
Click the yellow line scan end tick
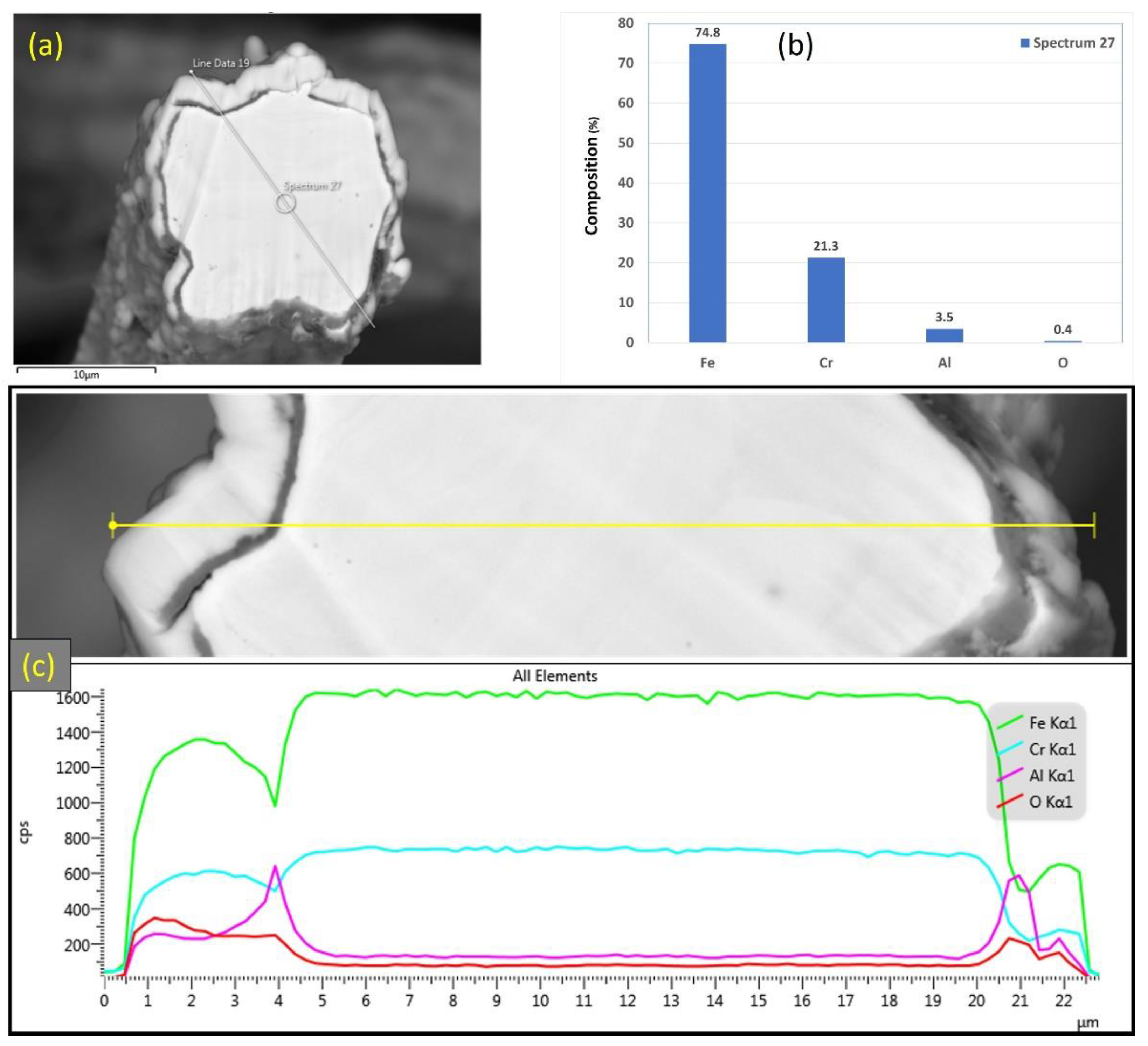click(1094, 525)
